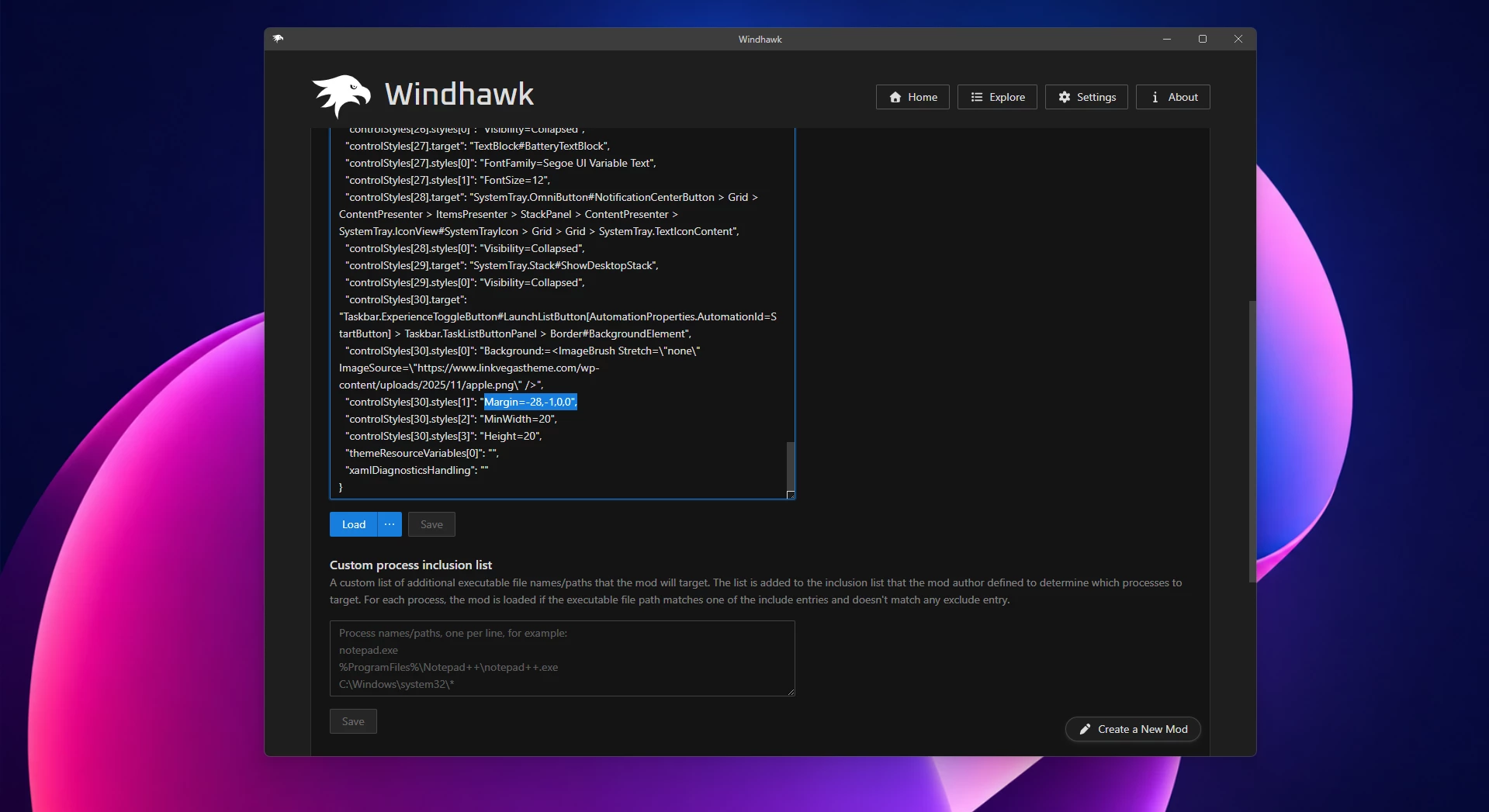
Task: Click the list icon on Explore button
Action: pos(977,97)
